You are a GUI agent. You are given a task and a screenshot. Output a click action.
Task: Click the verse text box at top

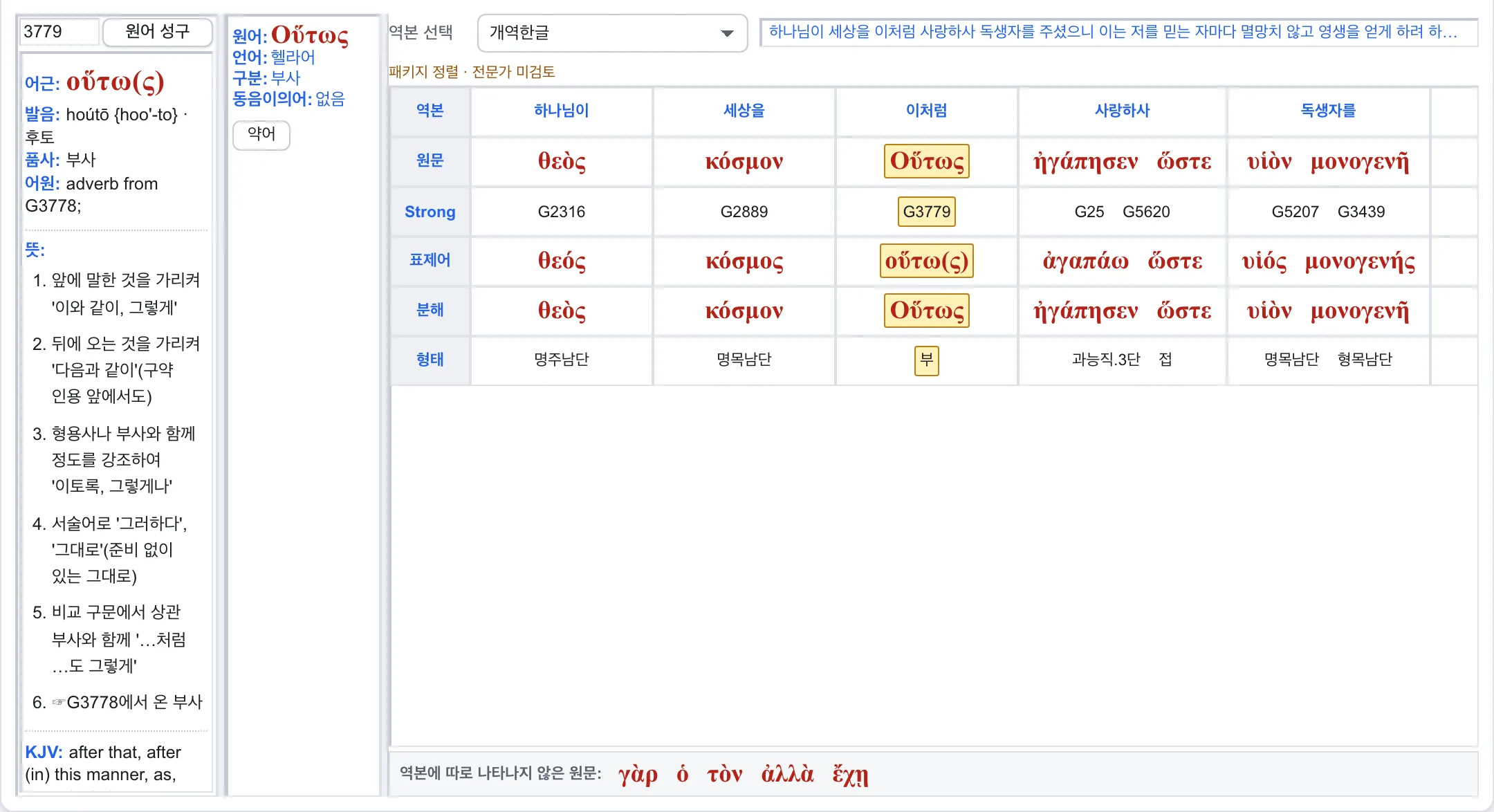click(x=1118, y=32)
